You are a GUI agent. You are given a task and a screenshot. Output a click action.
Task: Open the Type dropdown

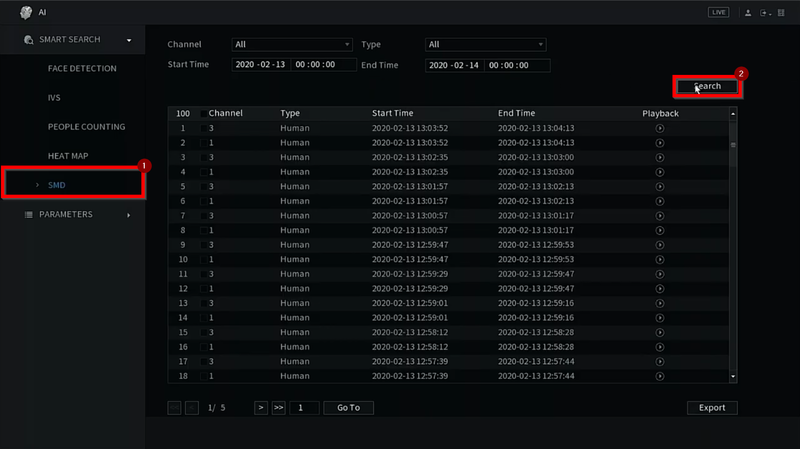pyautogui.click(x=485, y=44)
